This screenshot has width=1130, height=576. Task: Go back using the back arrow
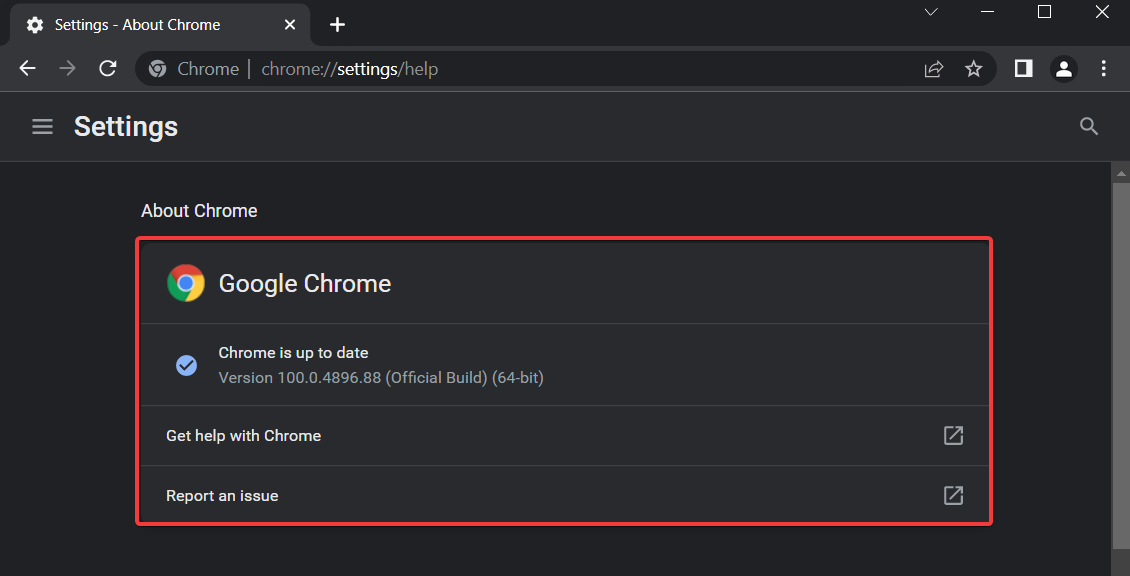[27, 68]
